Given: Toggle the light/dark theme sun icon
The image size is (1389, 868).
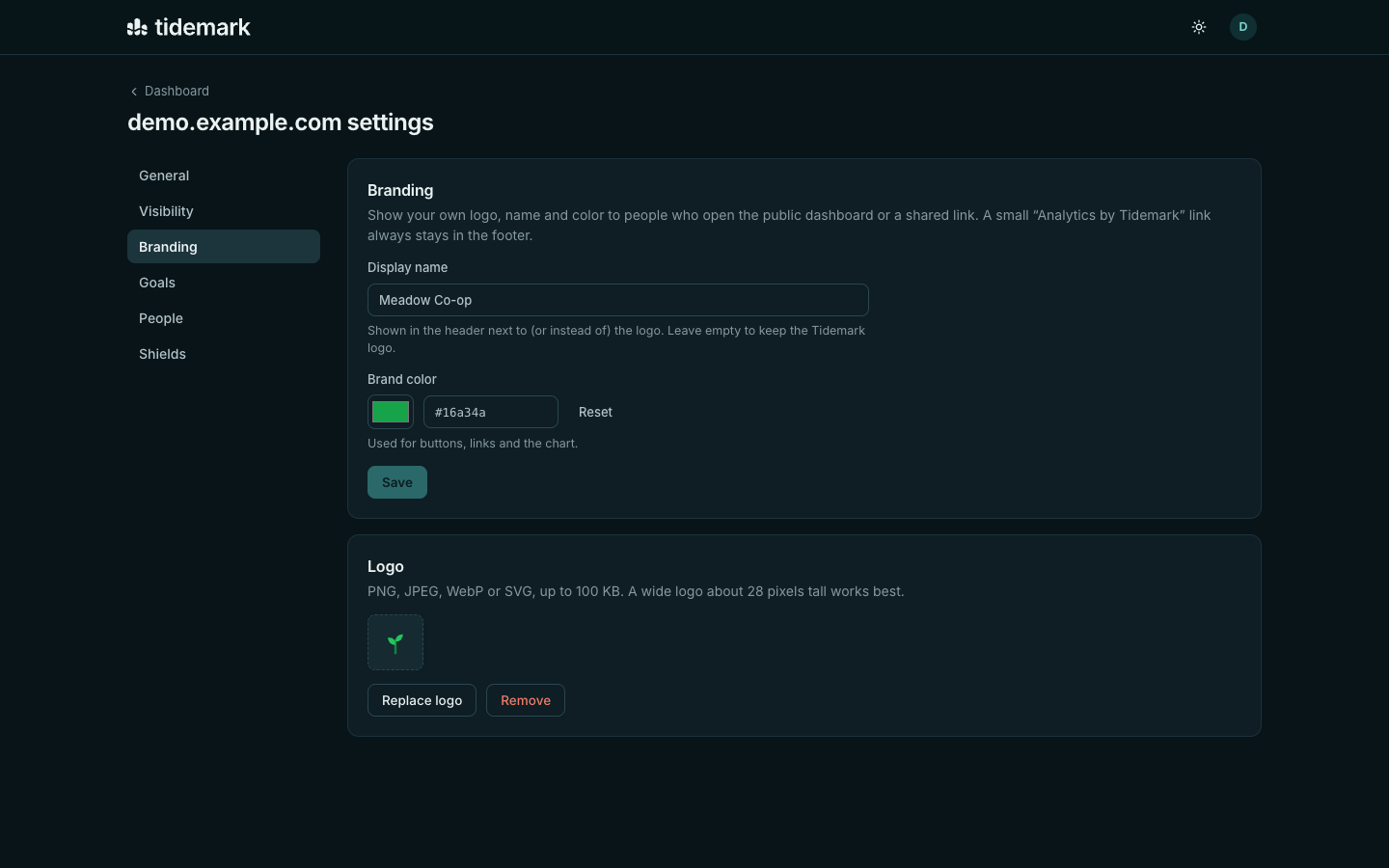Looking at the screenshot, I should [x=1199, y=27].
